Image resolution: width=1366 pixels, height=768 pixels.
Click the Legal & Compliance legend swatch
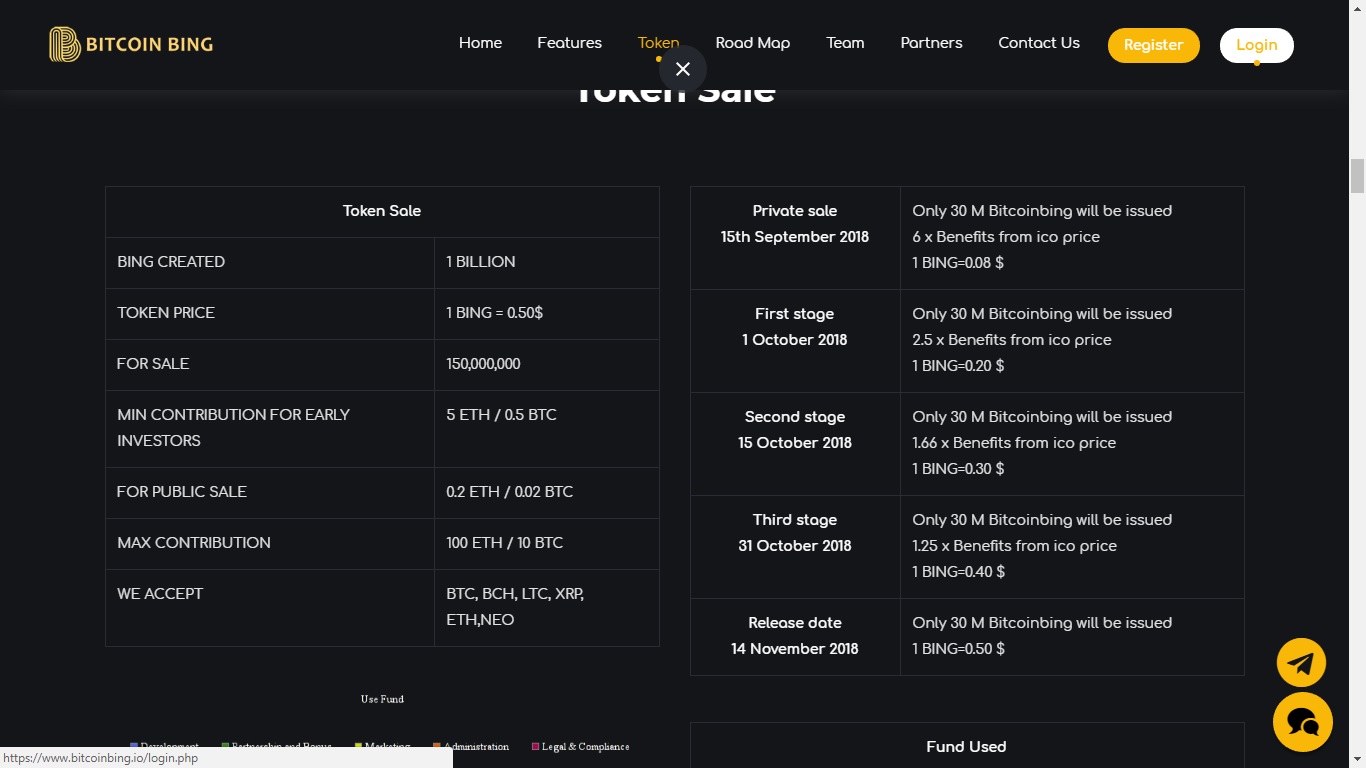[535, 746]
